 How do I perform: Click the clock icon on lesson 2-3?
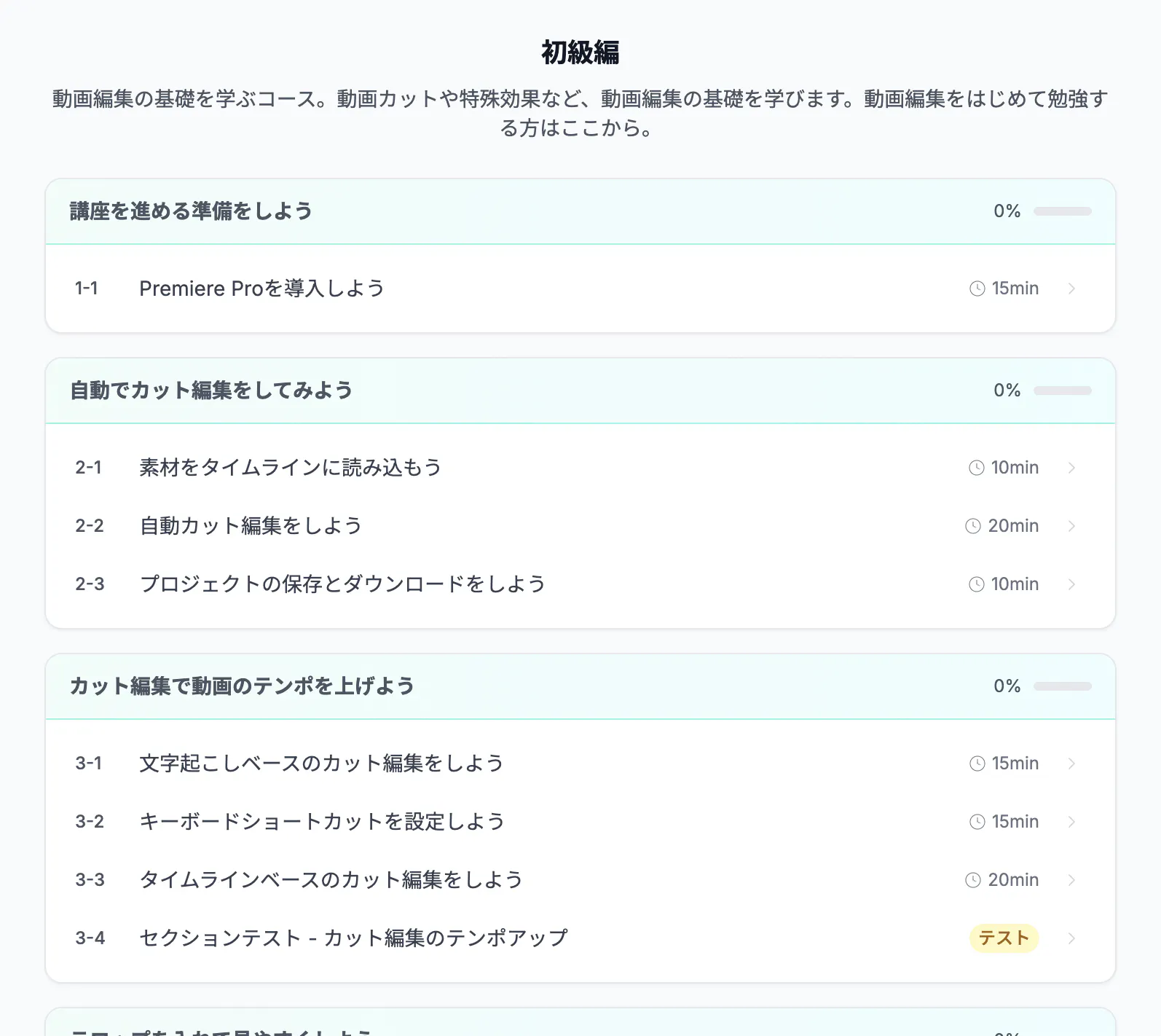[x=976, y=584]
